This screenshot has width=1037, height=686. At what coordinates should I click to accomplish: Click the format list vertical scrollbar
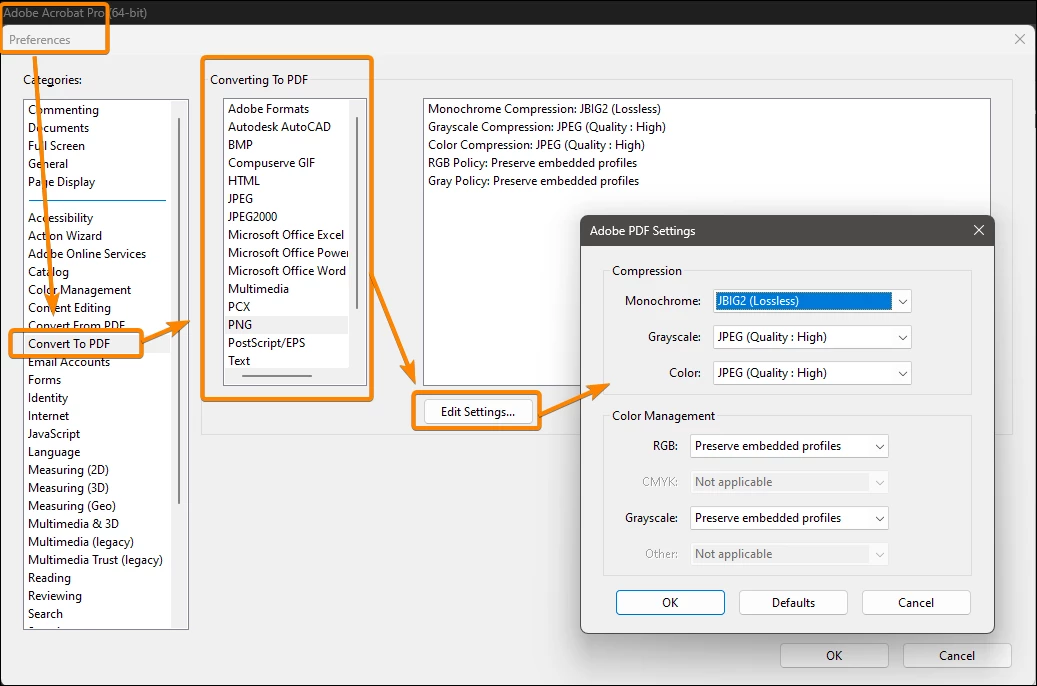pos(357,213)
